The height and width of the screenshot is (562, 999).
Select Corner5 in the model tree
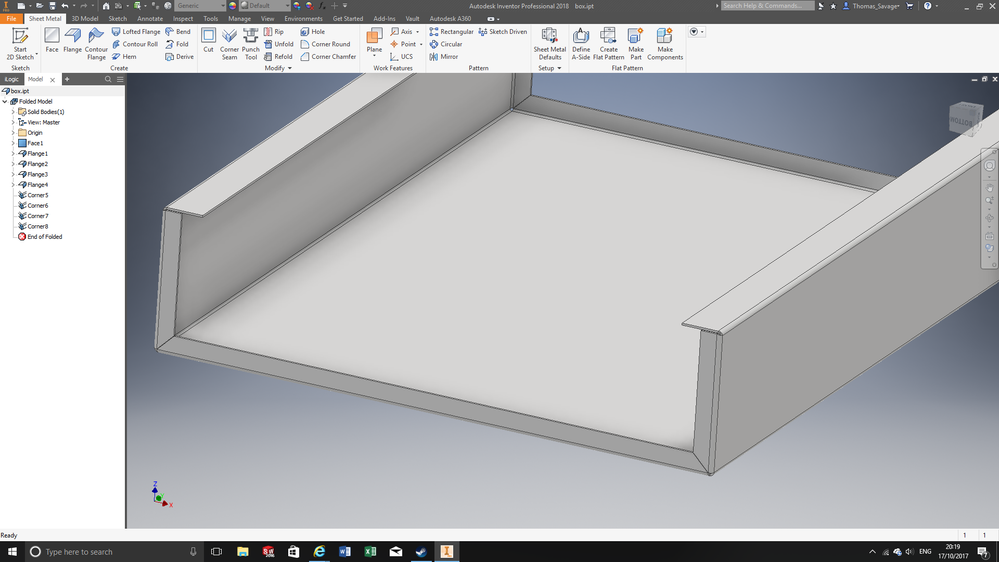(x=38, y=195)
